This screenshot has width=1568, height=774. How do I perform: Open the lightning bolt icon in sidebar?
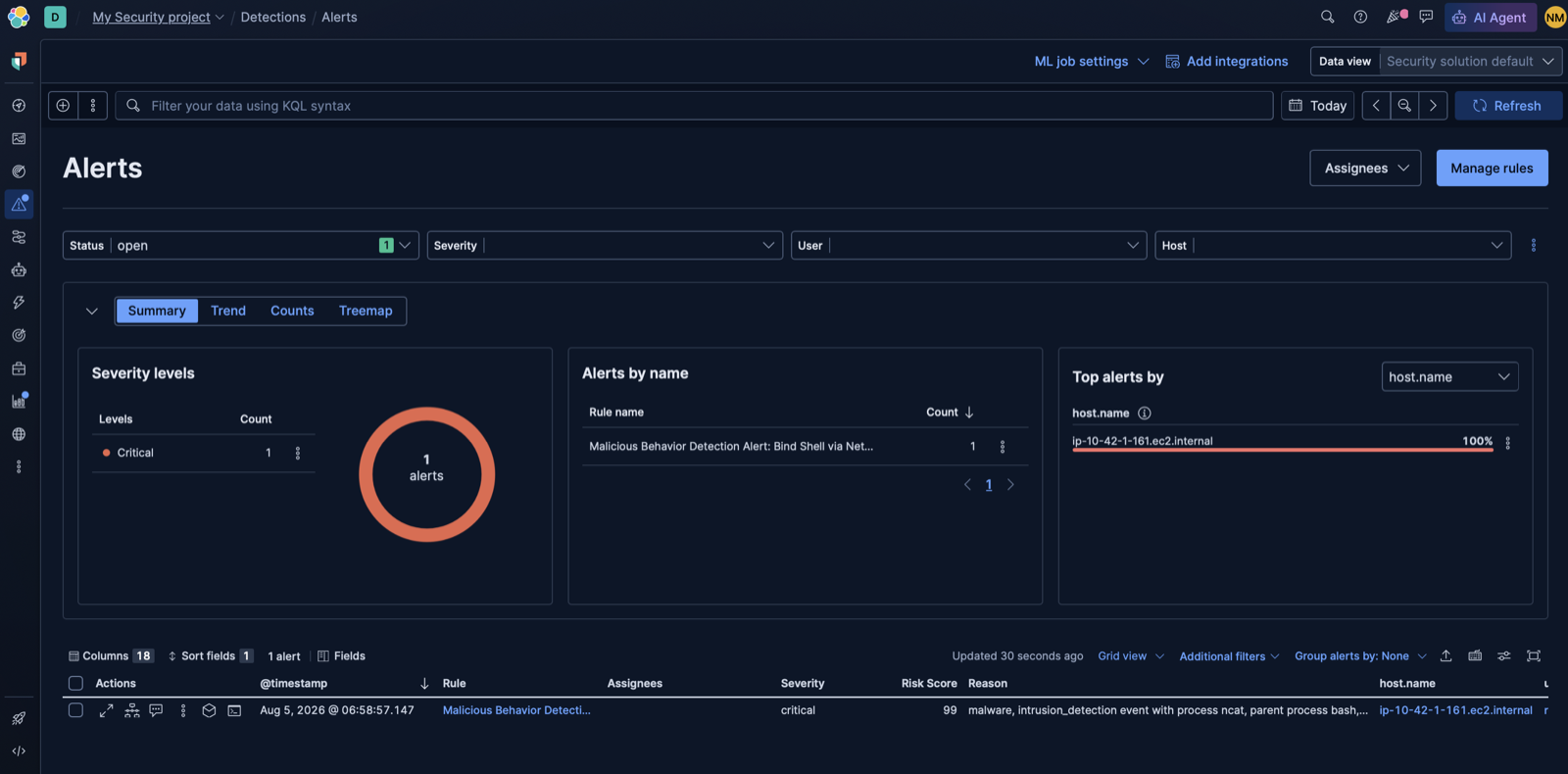[19, 303]
